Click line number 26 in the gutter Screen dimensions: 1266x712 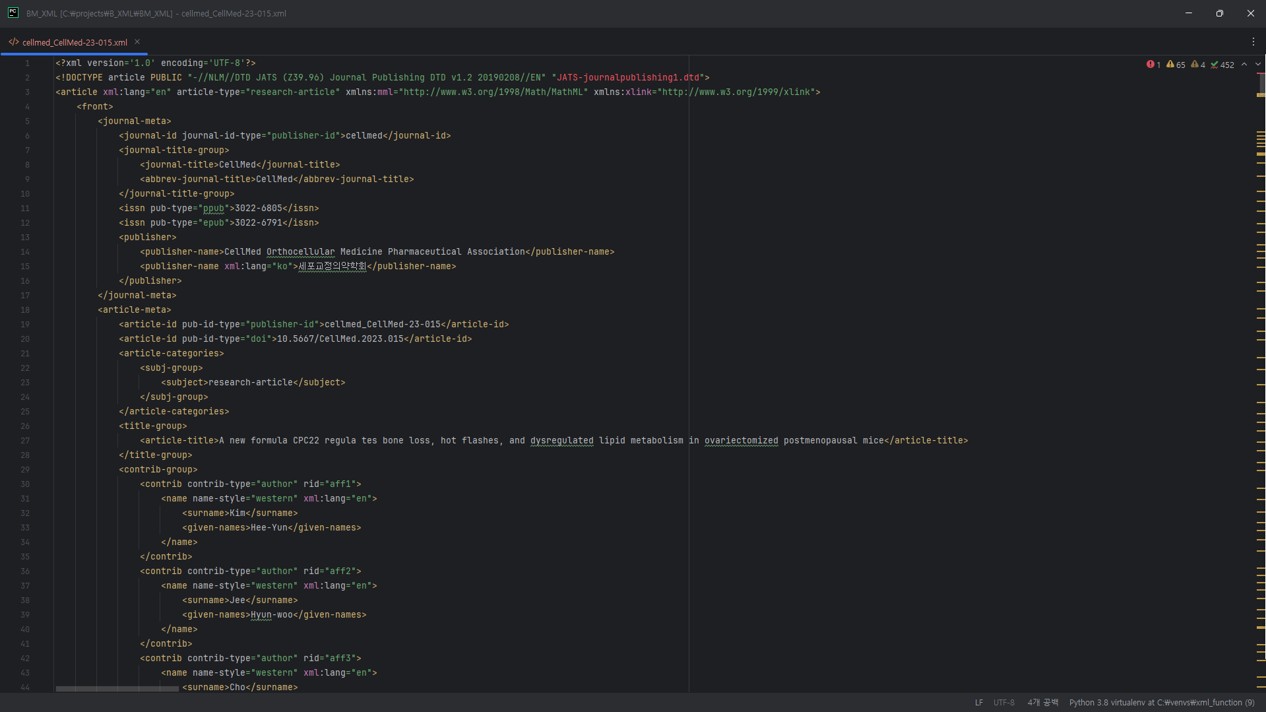pyautogui.click(x=25, y=426)
